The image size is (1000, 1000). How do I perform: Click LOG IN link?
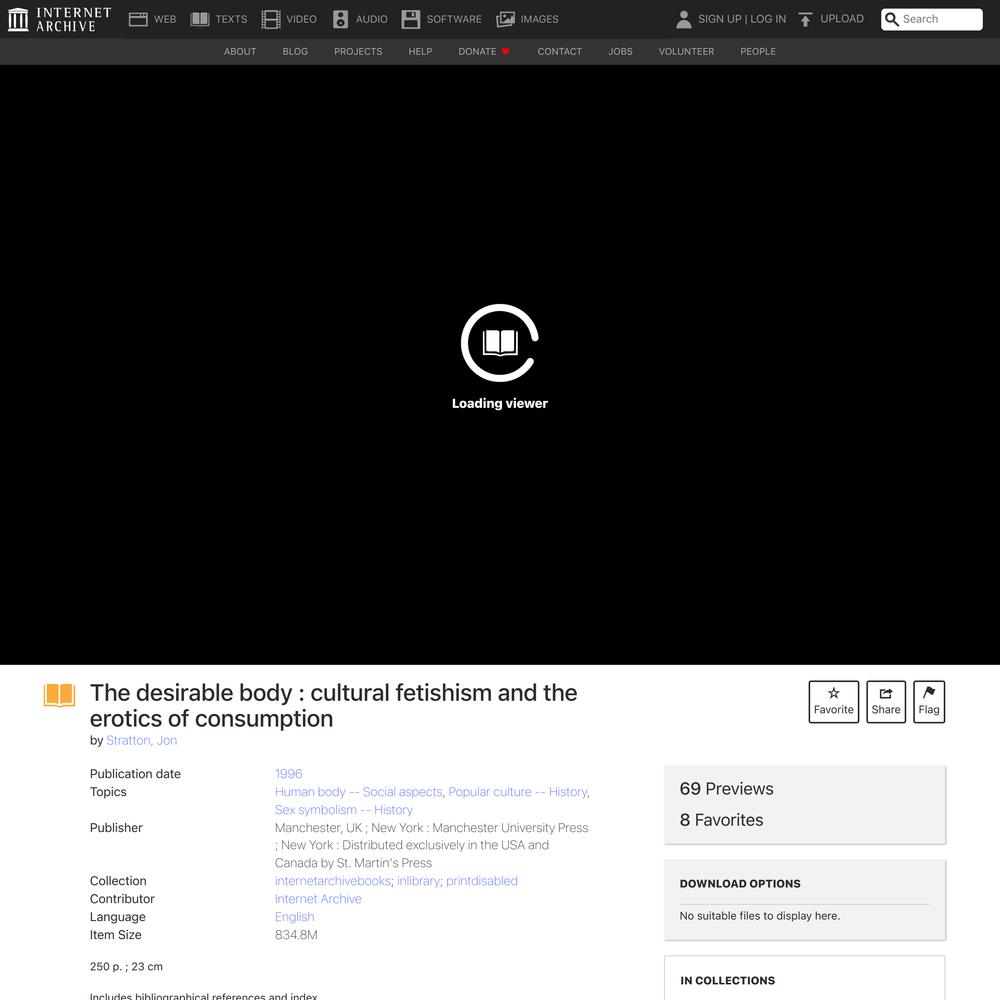click(768, 19)
